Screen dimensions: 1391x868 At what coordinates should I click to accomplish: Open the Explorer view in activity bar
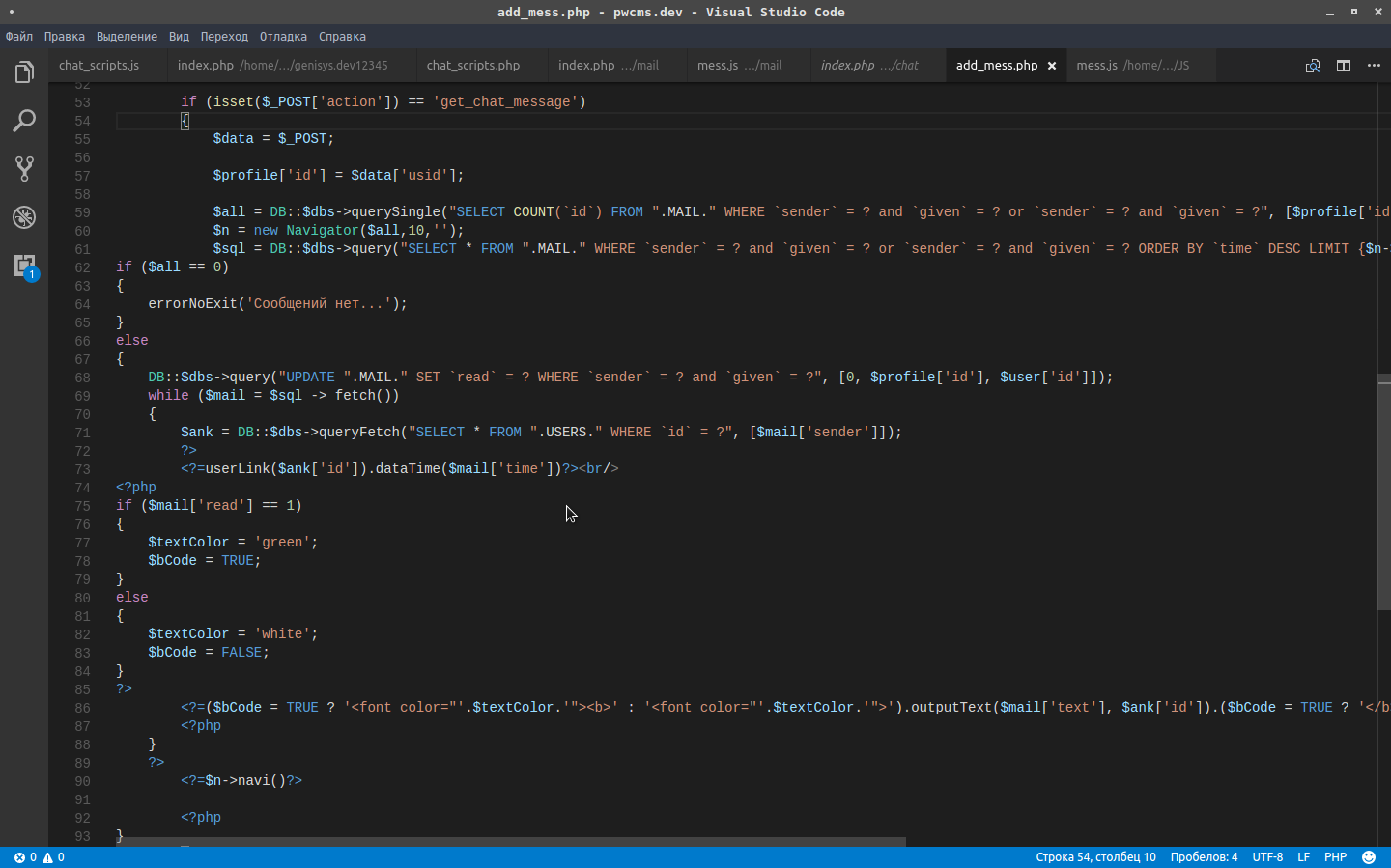[x=24, y=72]
